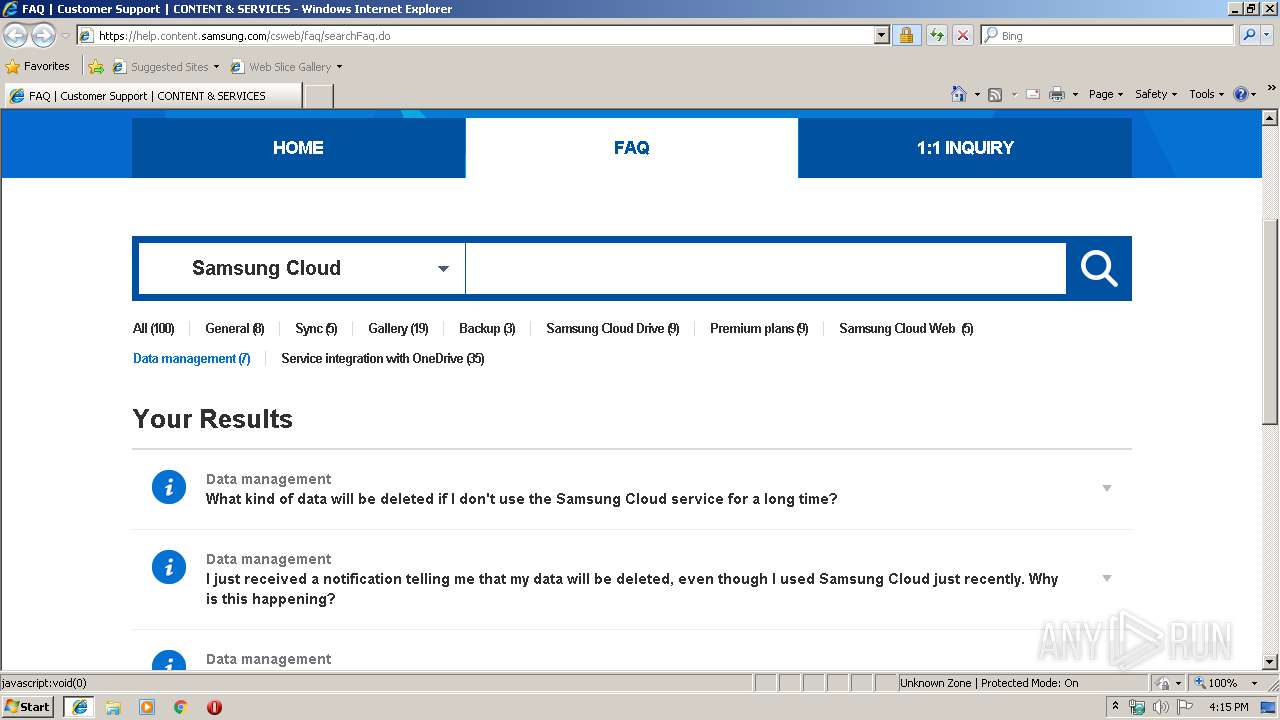This screenshot has width=1280, height=720.
Task: Click the Bing search magnifier button
Action: click(x=1249, y=35)
